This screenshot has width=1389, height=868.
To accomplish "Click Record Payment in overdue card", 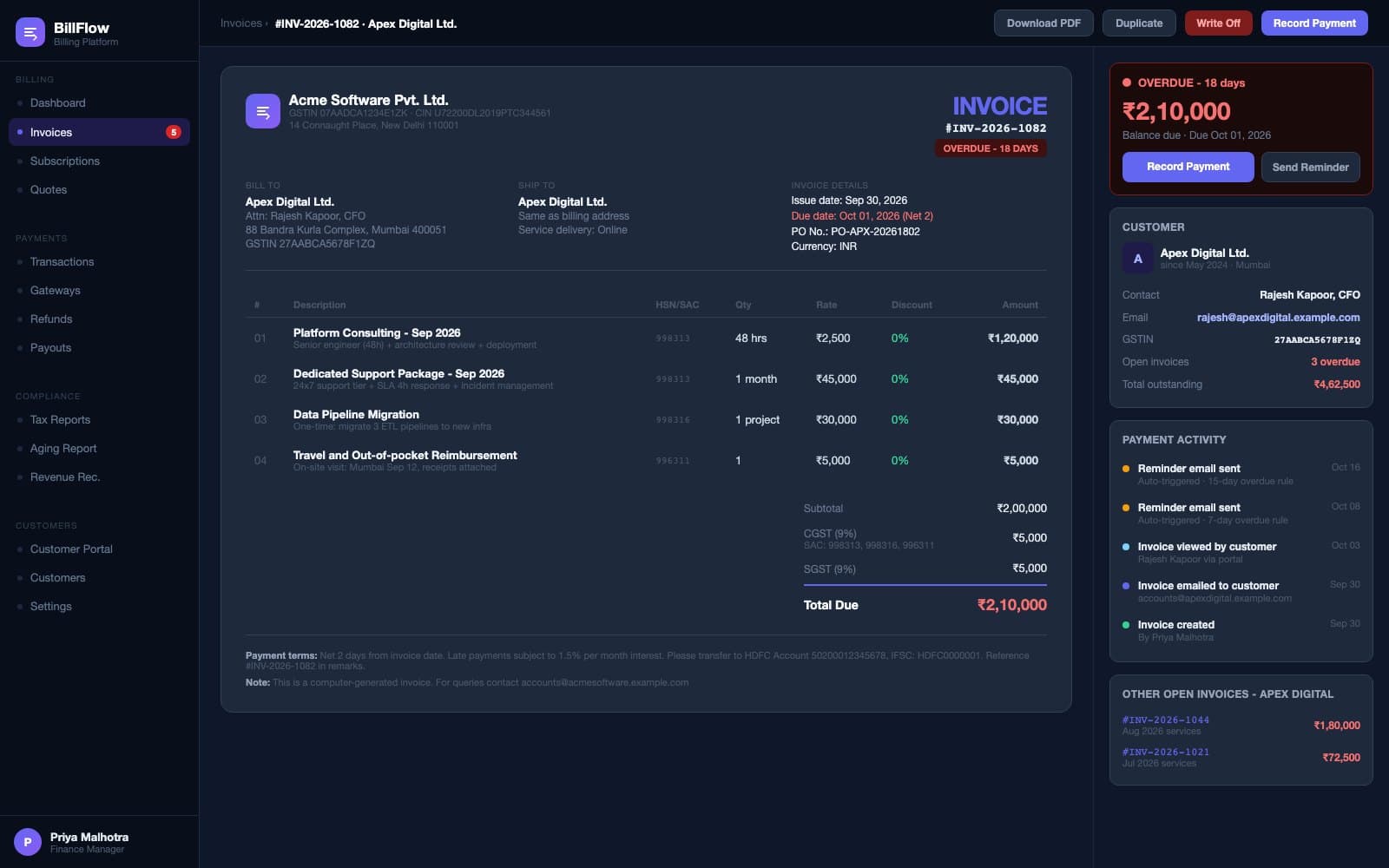I will pyautogui.click(x=1188, y=167).
